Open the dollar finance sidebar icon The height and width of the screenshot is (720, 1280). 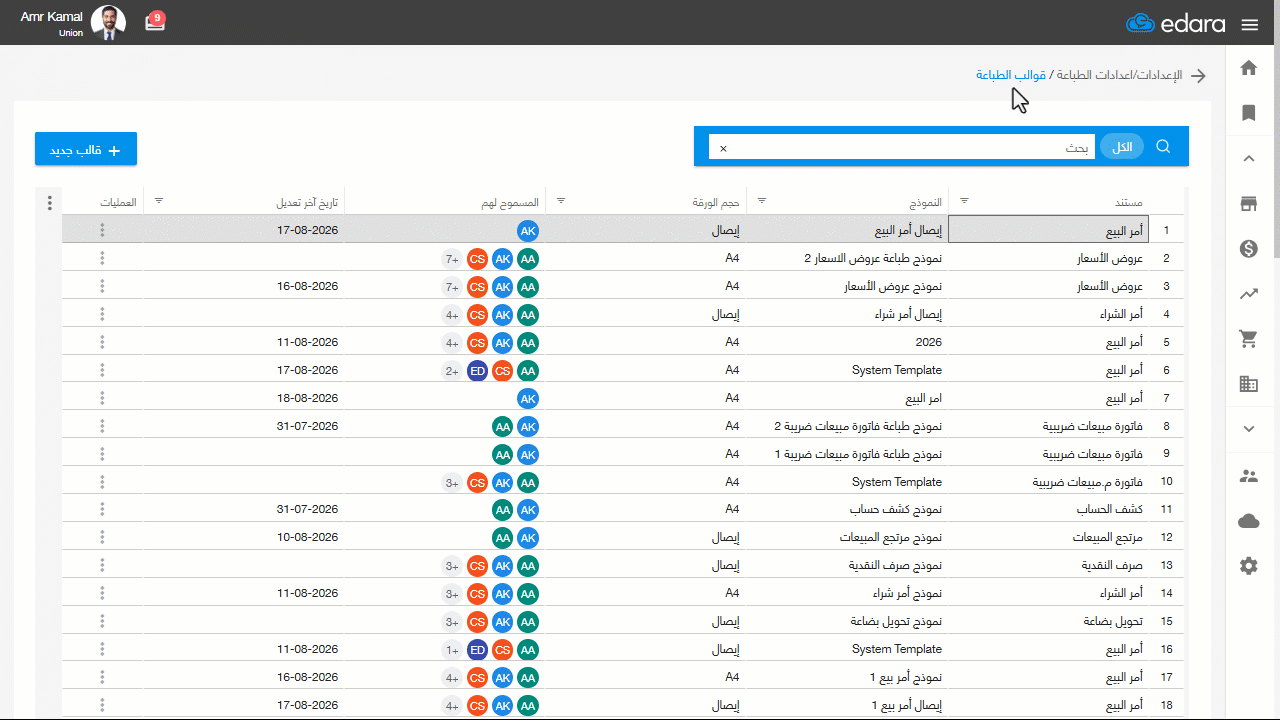(1248, 249)
